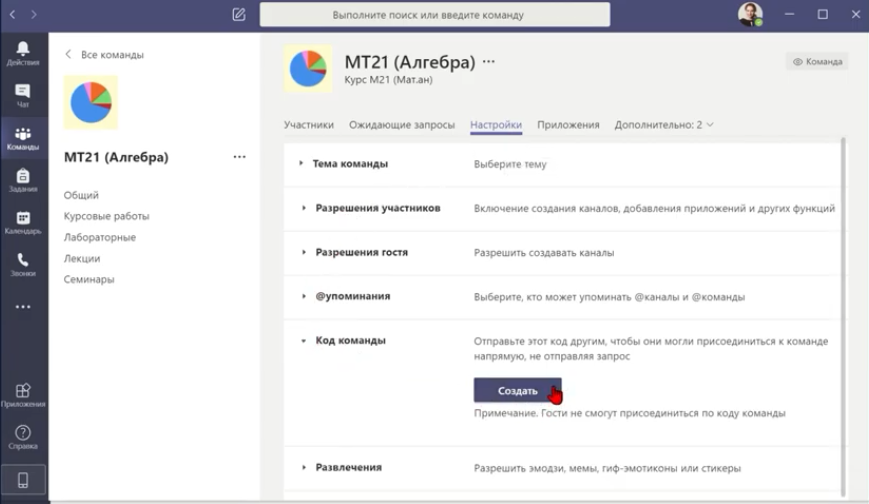Open the Справка help icon
869x504 pixels.
[x=23, y=437]
